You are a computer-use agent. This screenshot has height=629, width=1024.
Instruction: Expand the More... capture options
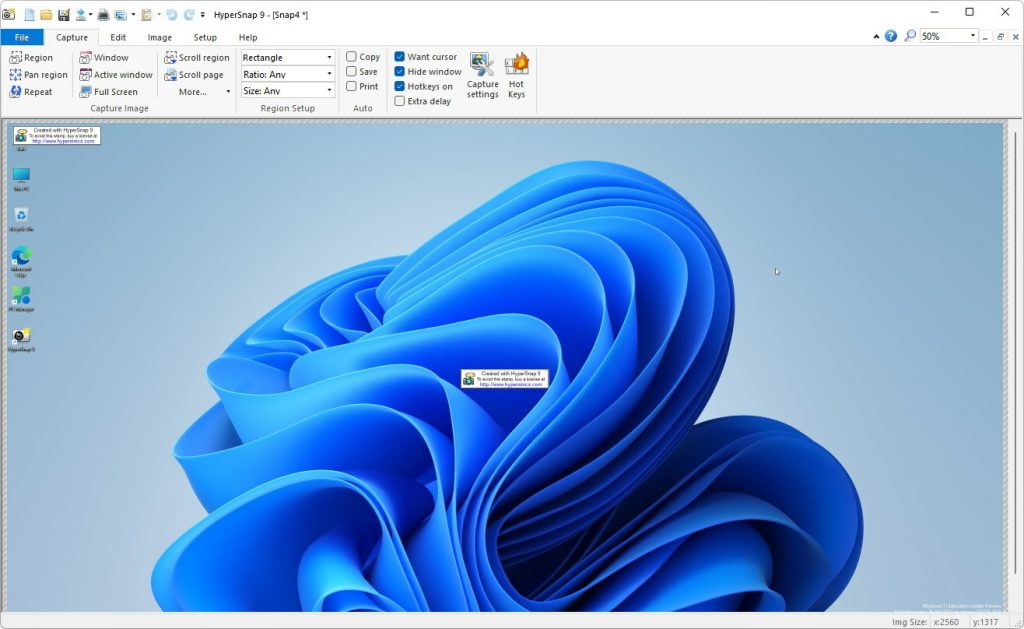click(x=204, y=91)
